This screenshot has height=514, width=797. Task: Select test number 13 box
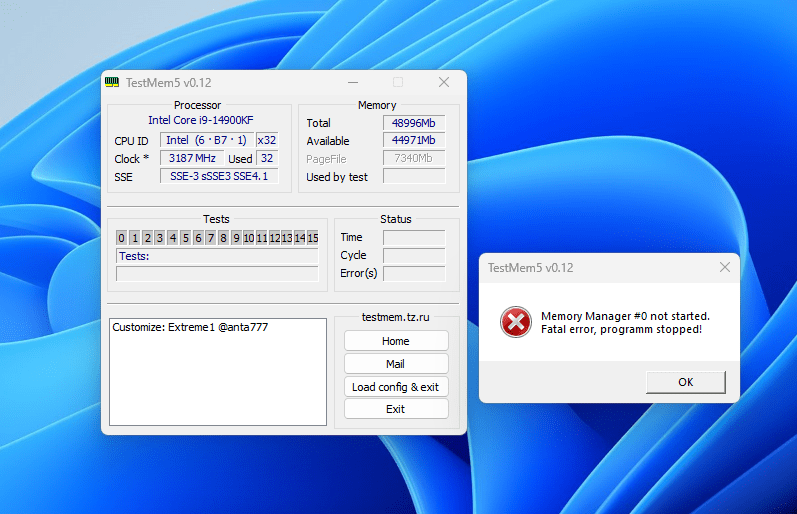click(x=287, y=237)
